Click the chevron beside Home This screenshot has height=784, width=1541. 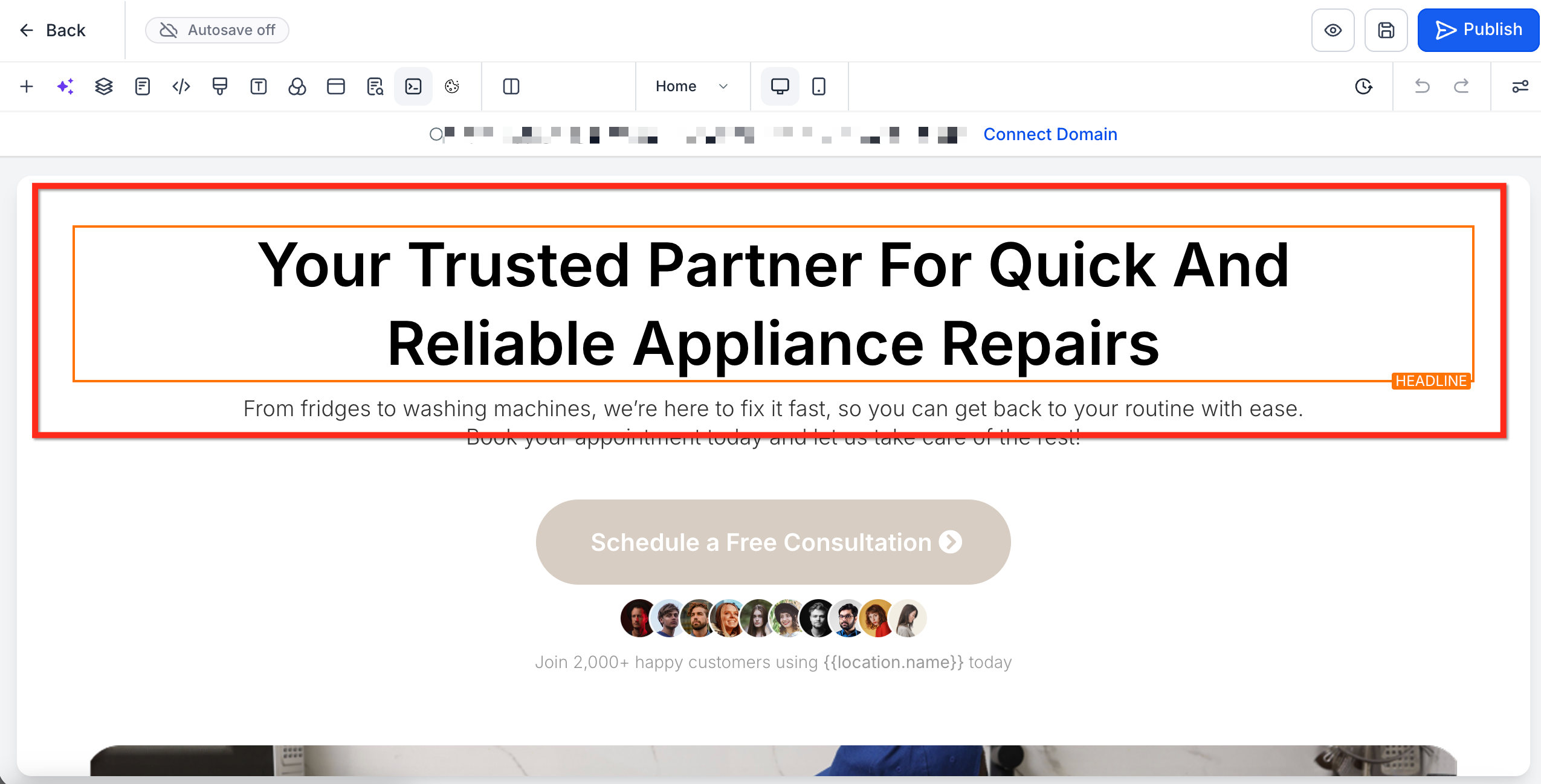[x=723, y=86]
